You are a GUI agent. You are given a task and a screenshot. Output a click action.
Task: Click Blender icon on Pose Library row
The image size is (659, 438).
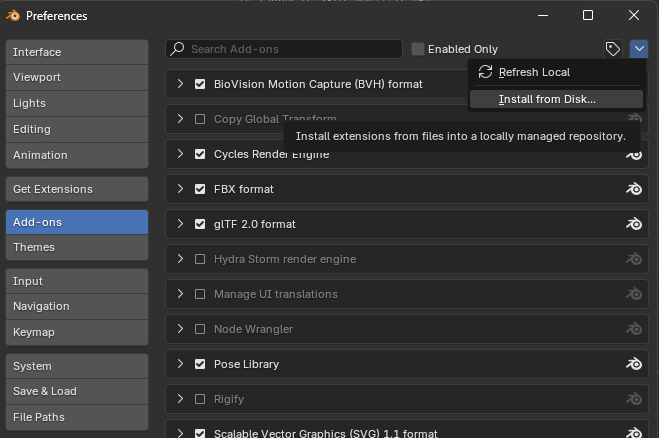634,364
